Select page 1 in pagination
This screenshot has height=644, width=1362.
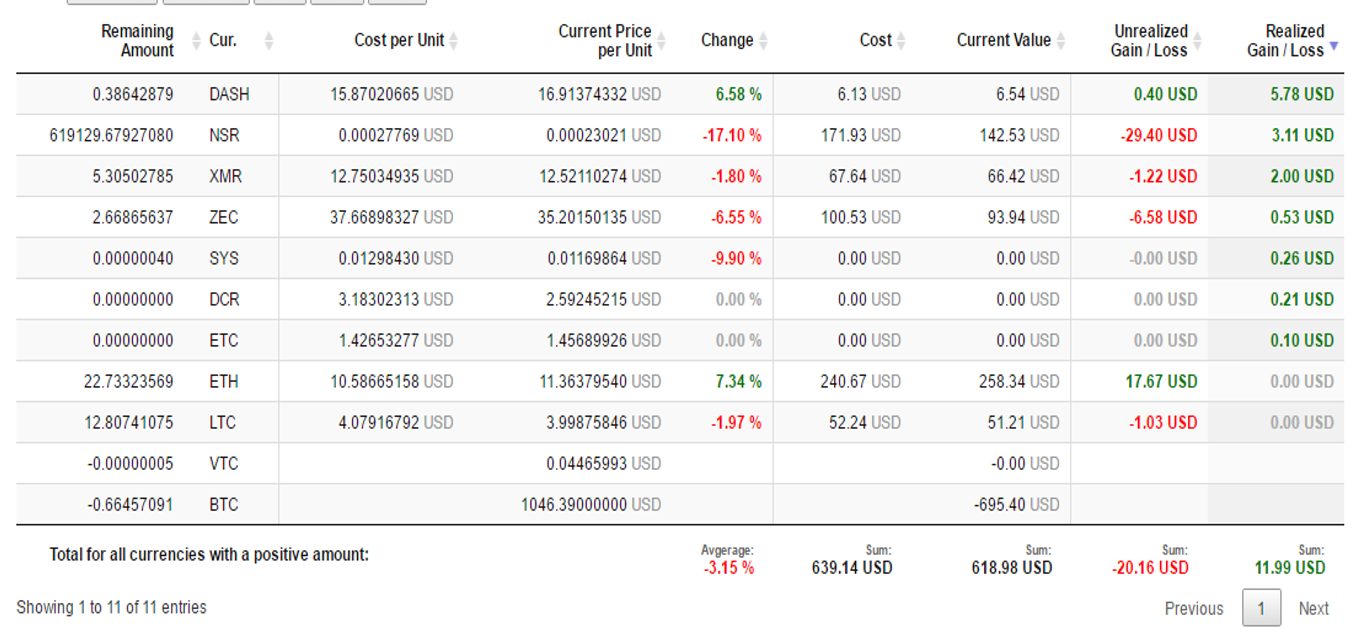tap(1261, 608)
